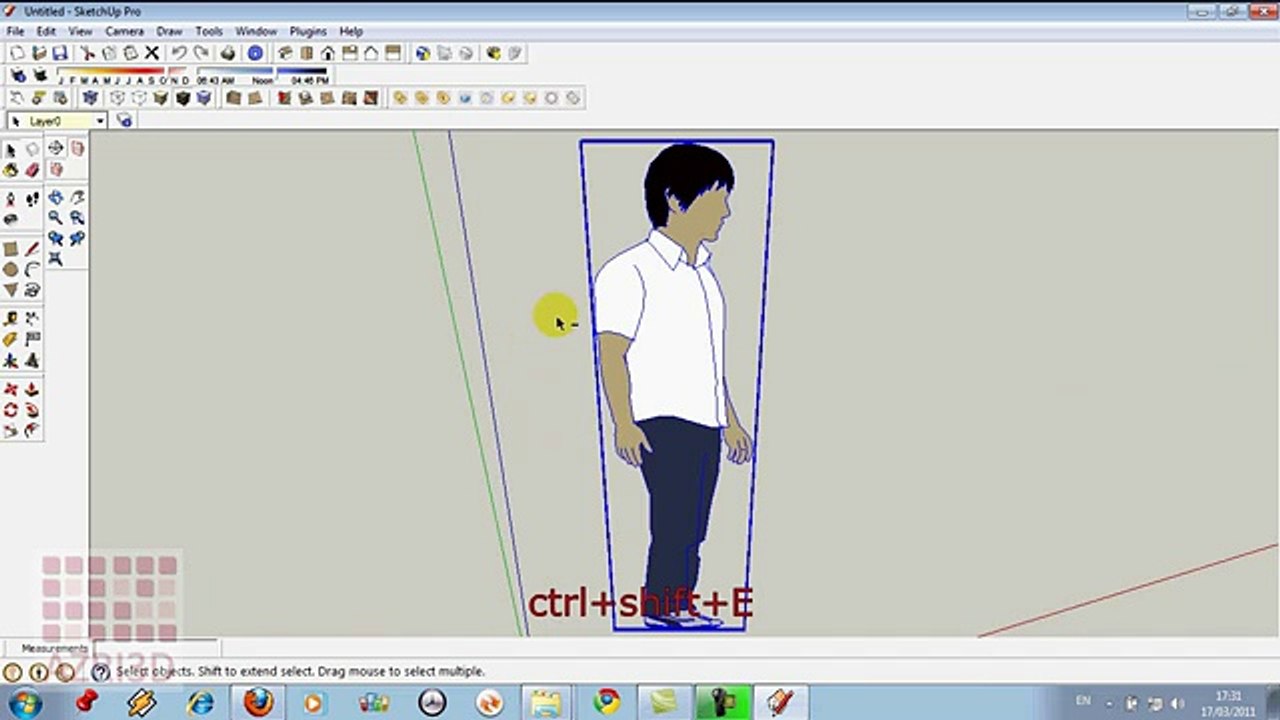Click the Erase (X) icon in the toolbar
1280x720 pixels.
(152, 53)
